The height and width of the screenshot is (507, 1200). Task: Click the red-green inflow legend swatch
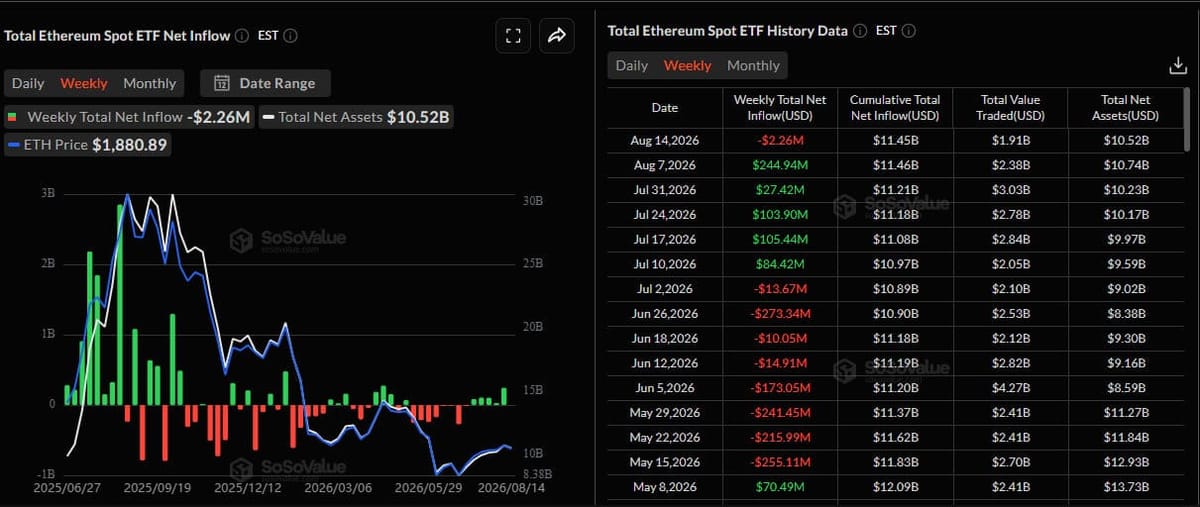click(13, 117)
